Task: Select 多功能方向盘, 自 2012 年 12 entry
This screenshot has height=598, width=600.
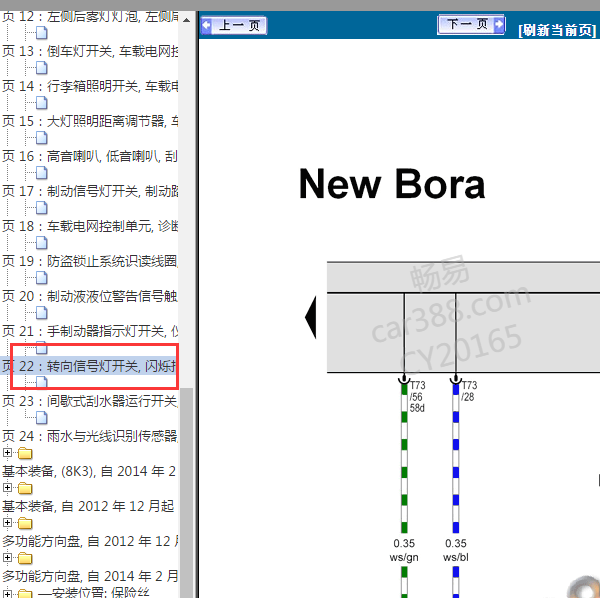Action: pyautogui.click(x=90, y=541)
